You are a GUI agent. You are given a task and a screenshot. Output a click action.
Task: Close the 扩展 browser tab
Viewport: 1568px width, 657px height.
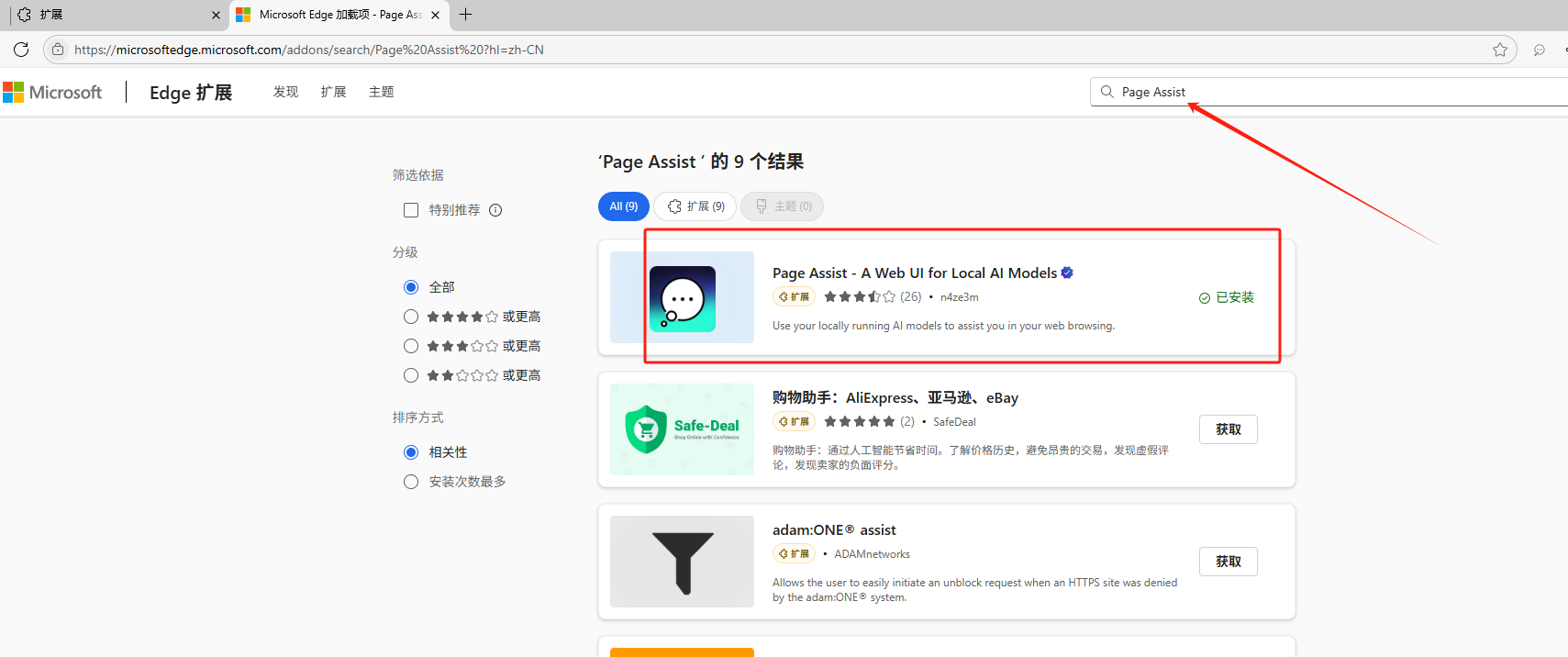tap(216, 15)
